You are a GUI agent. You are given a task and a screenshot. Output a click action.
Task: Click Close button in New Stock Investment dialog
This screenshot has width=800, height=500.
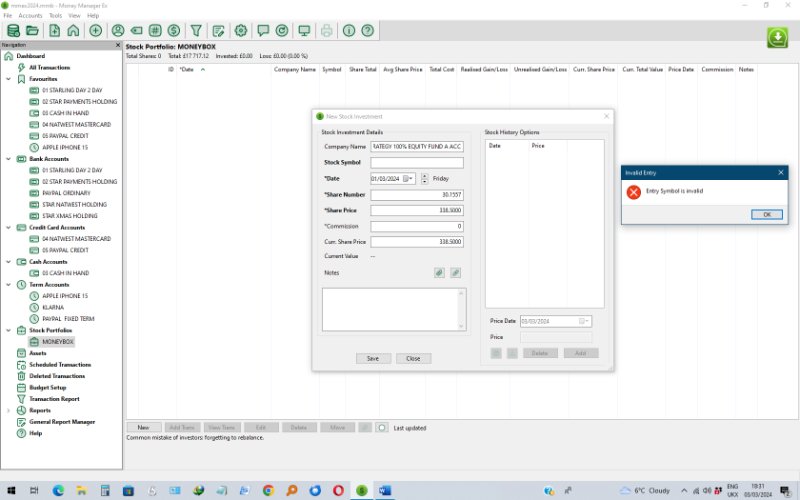click(413, 358)
